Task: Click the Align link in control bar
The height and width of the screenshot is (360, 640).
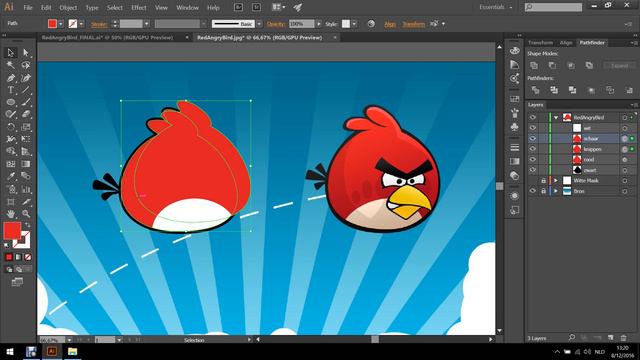Action: pos(390,24)
